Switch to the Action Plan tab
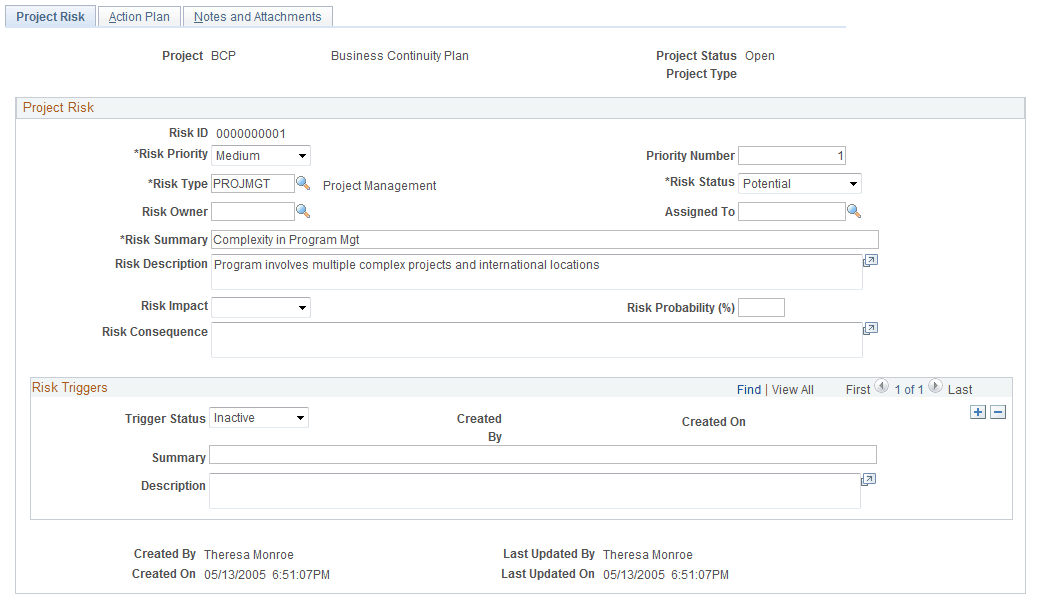Screen dimensions: 1040x602 138,16
